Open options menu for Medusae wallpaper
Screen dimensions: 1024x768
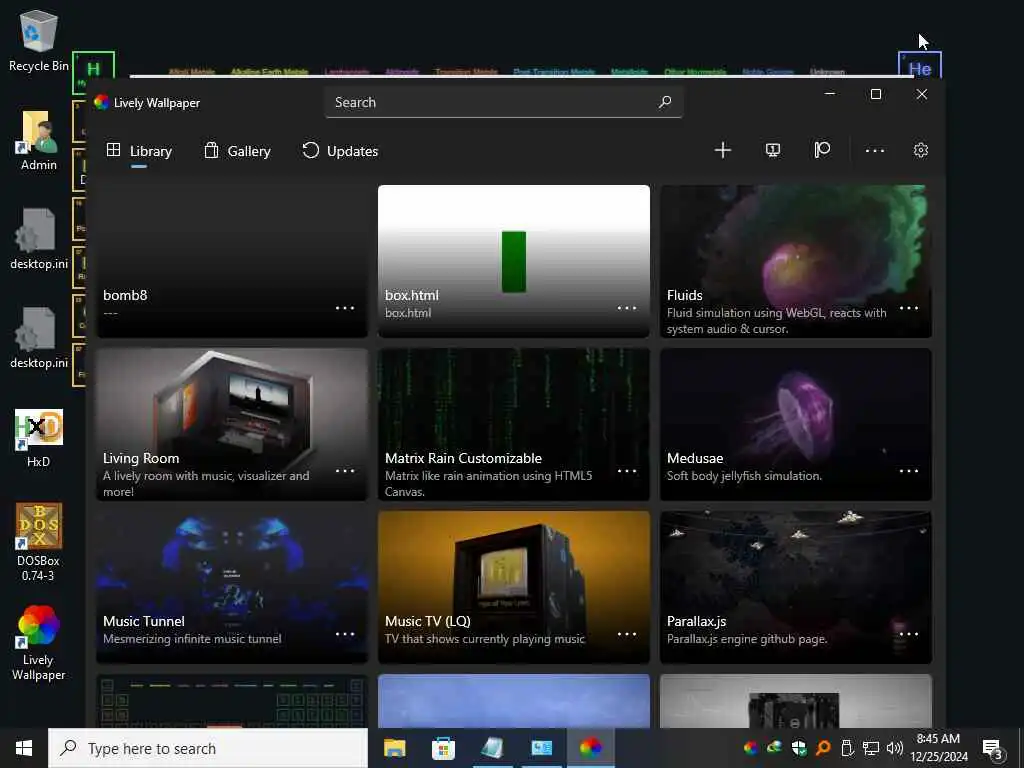coord(909,471)
